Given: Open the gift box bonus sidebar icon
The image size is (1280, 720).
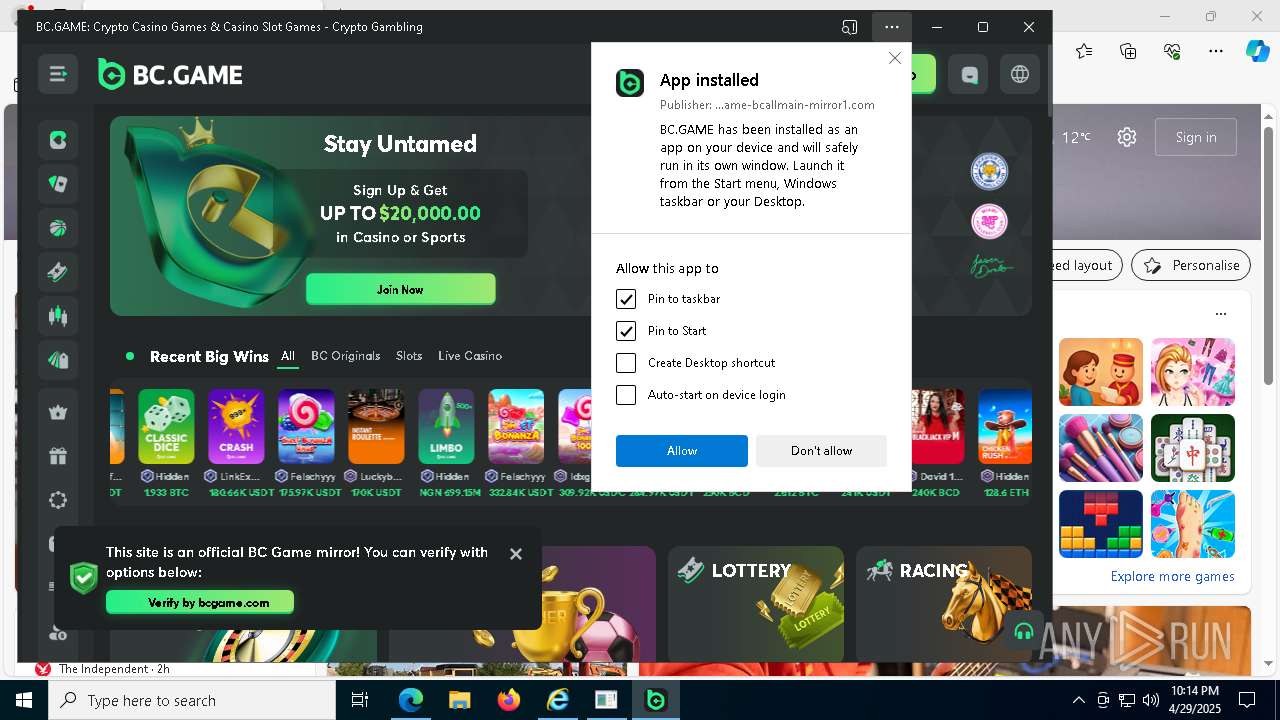Looking at the screenshot, I should pyautogui.click(x=58, y=456).
